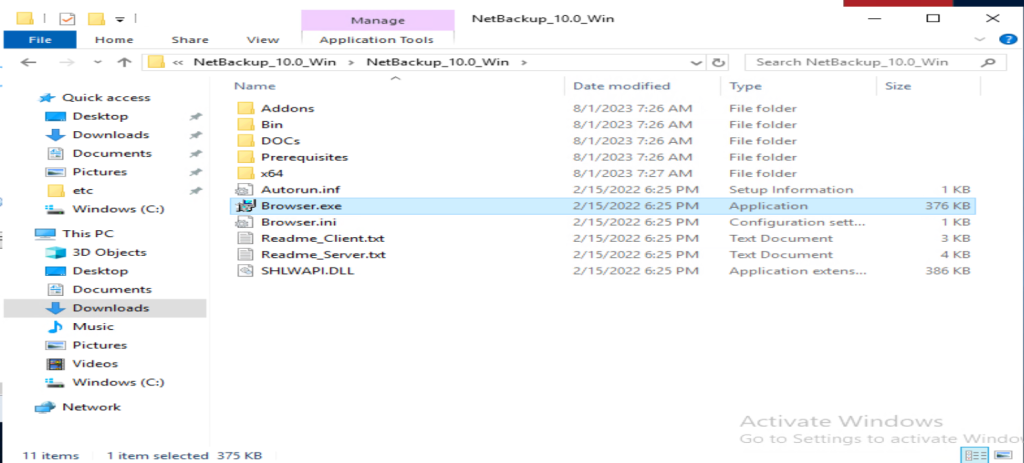Click the Quick access star icon
This screenshot has height=463, width=1024.
(x=46, y=98)
